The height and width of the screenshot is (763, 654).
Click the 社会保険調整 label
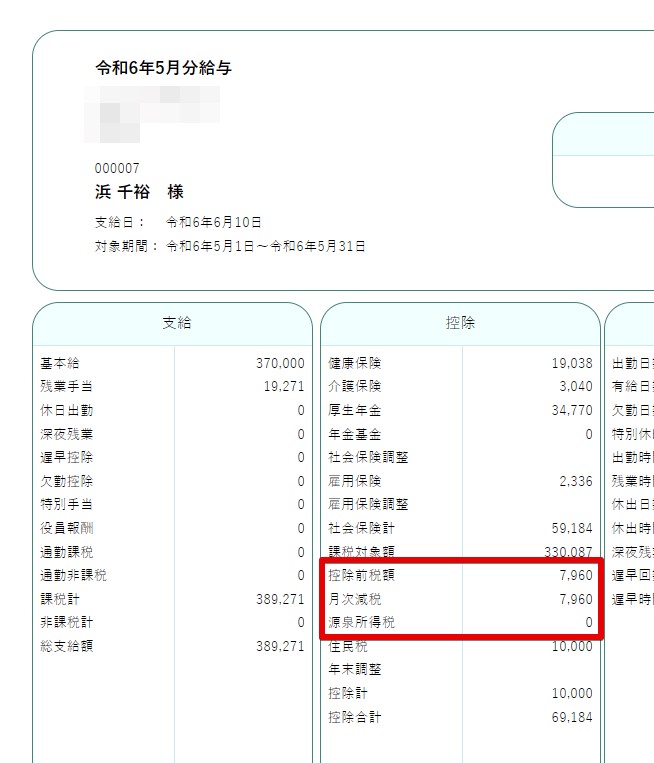(x=368, y=457)
